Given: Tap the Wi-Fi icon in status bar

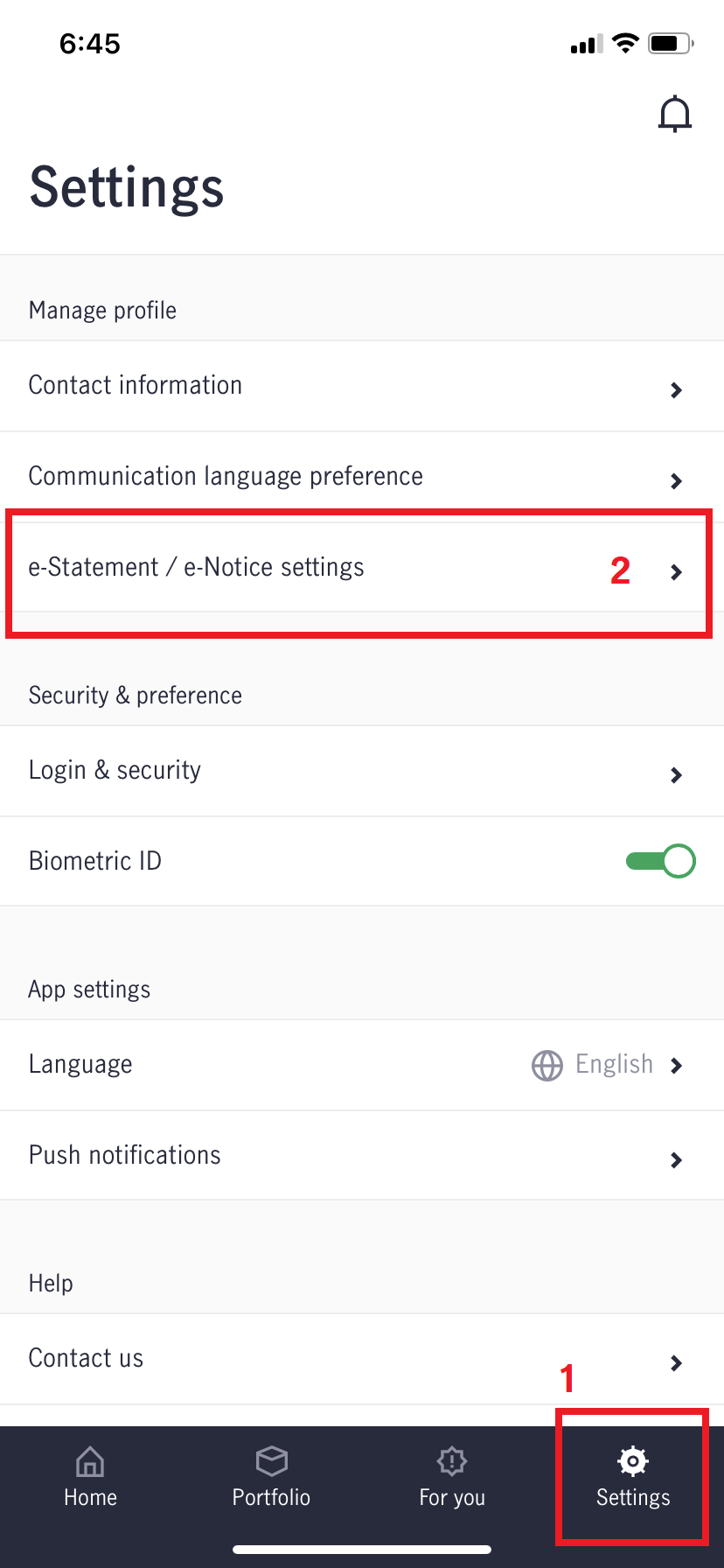Looking at the screenshot, I should [x=625, y=43].
